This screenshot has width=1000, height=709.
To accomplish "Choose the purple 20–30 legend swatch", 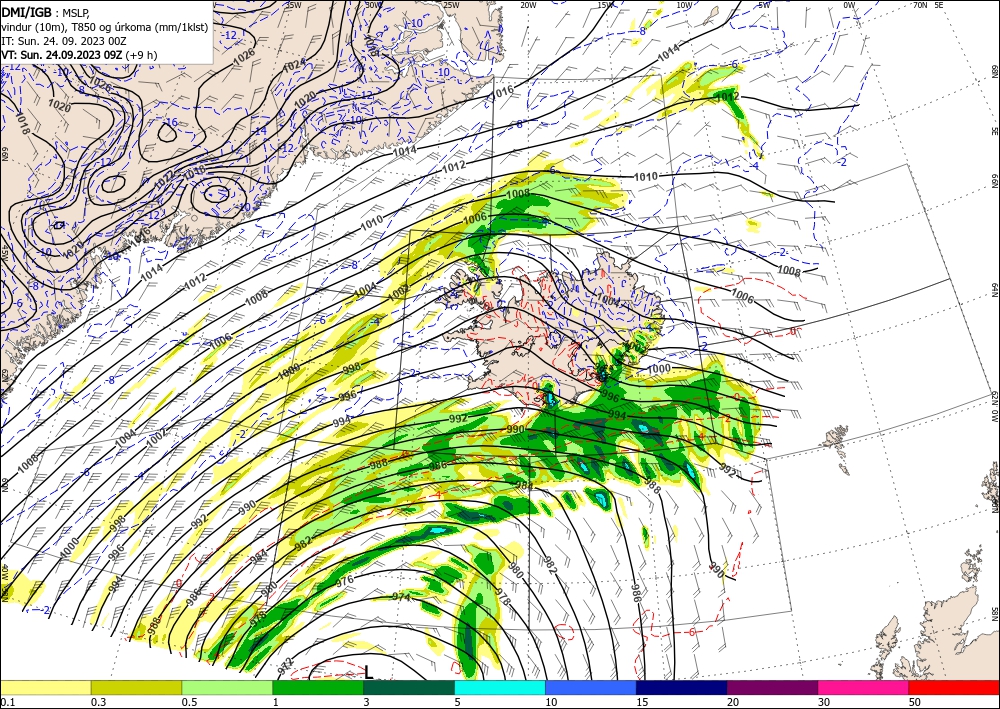I will pos(772,687).
